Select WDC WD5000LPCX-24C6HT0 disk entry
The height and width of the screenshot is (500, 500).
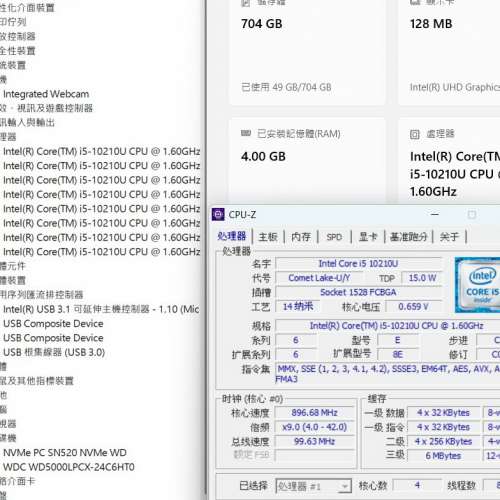[69, 467]
